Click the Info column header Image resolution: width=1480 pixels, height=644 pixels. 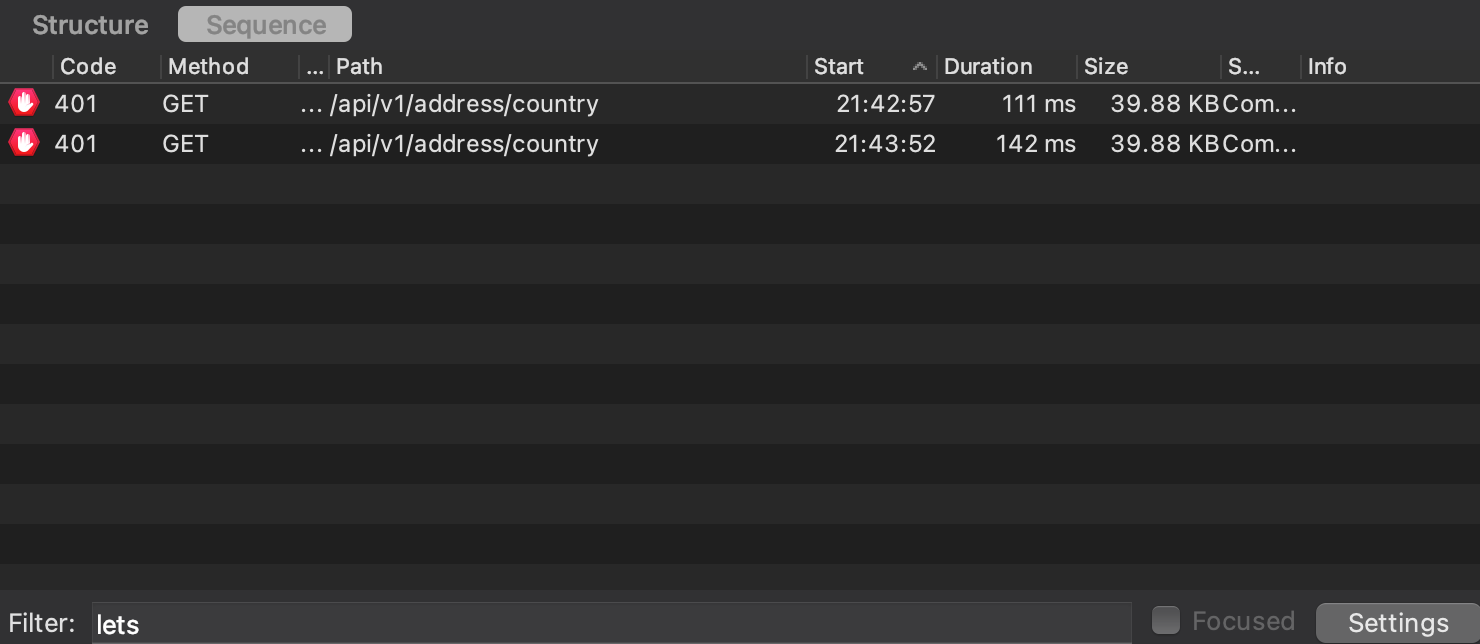pos(1327,67)
